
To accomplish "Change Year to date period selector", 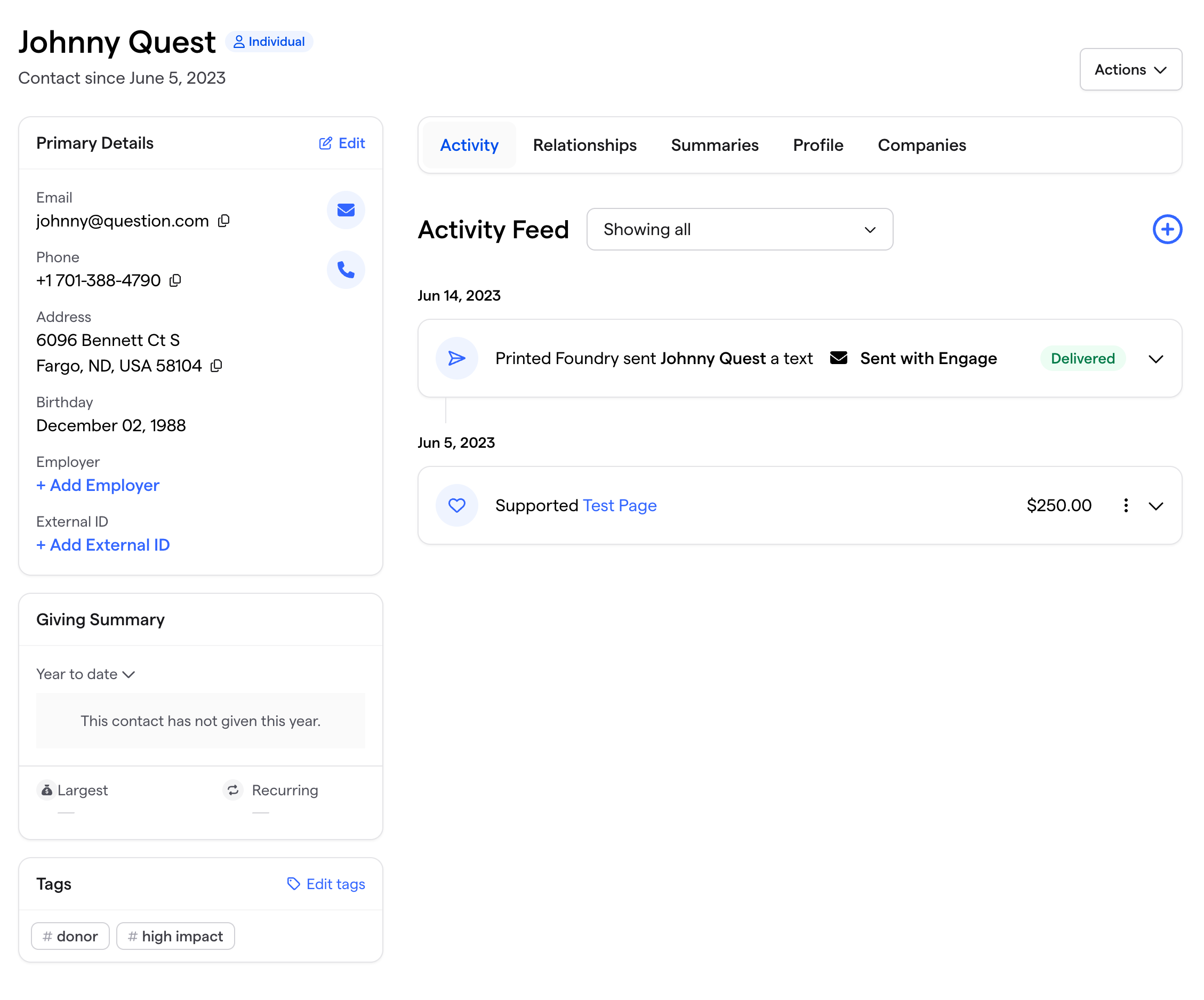I will click(x=85, y=674).
